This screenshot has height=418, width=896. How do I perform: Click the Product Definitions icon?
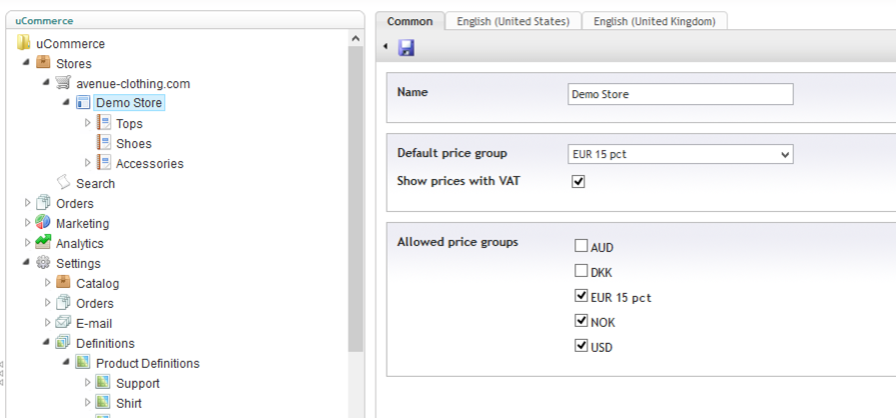(x=83, y=363)
